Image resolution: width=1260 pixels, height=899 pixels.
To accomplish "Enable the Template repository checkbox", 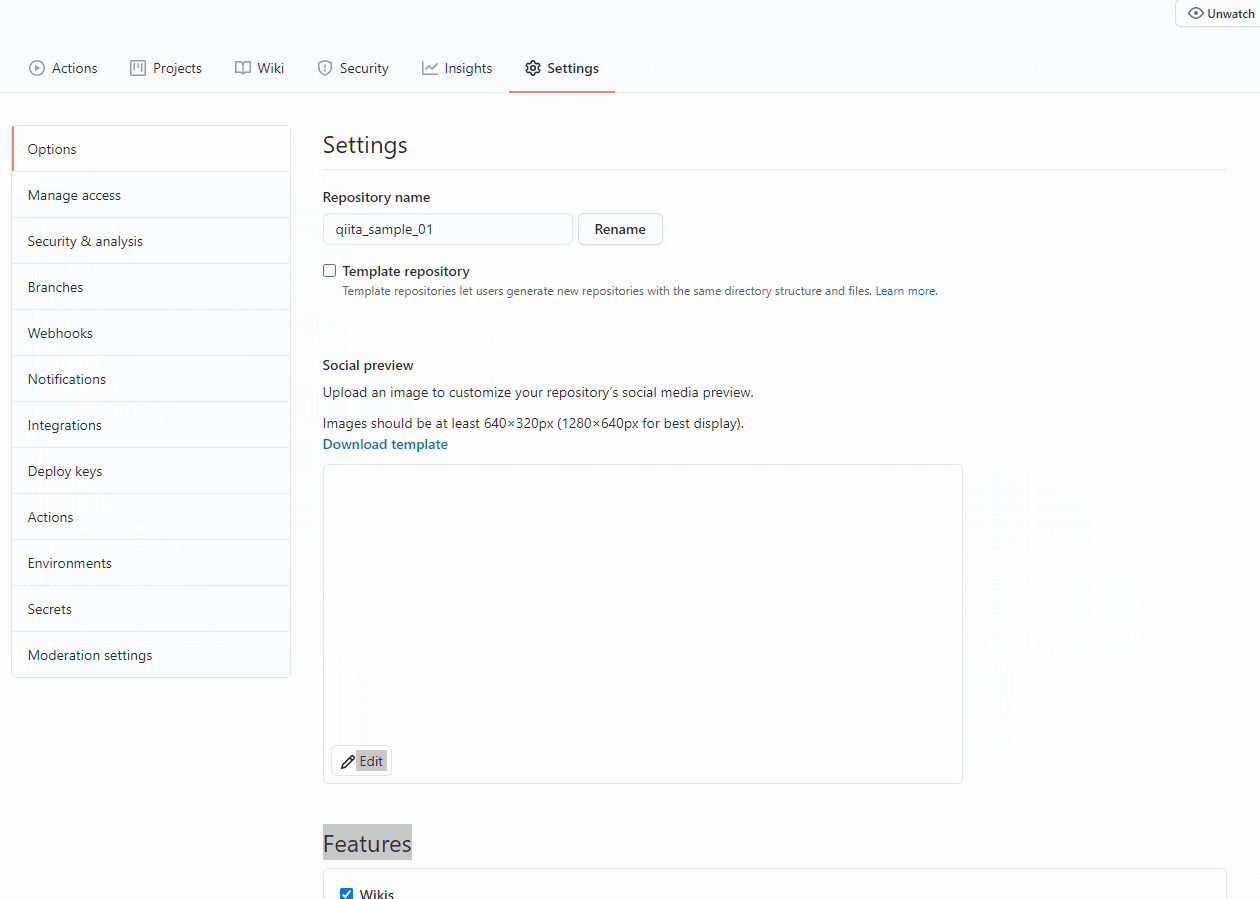I will (x=329, y=270).
